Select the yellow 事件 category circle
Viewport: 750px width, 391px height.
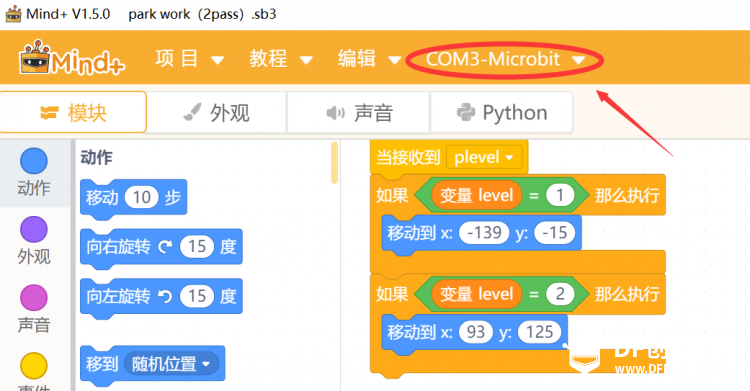[x=33, y=366]
